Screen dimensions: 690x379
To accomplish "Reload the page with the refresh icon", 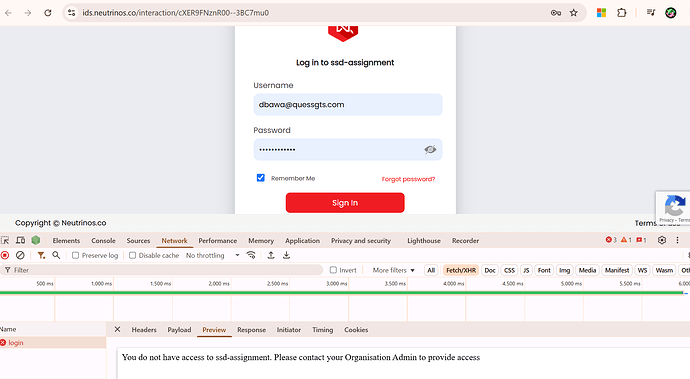I will pos(48,13).
